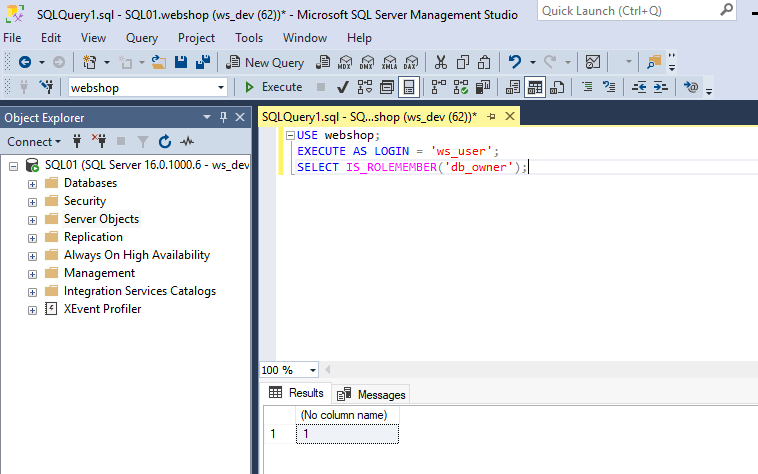The height and width of the screenshot is (474, 758).
Task: Toggle Include Actual Execution Plan
Action: (x=438, y=87)
